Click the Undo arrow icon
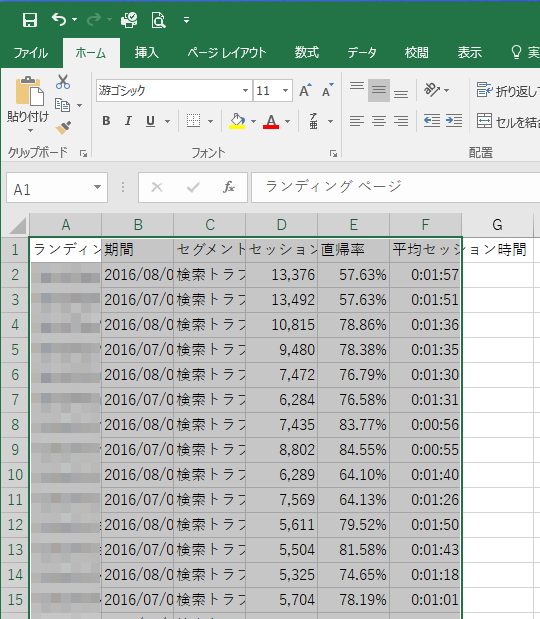Viewport: 540px width, 619px height. coord(59,19)
